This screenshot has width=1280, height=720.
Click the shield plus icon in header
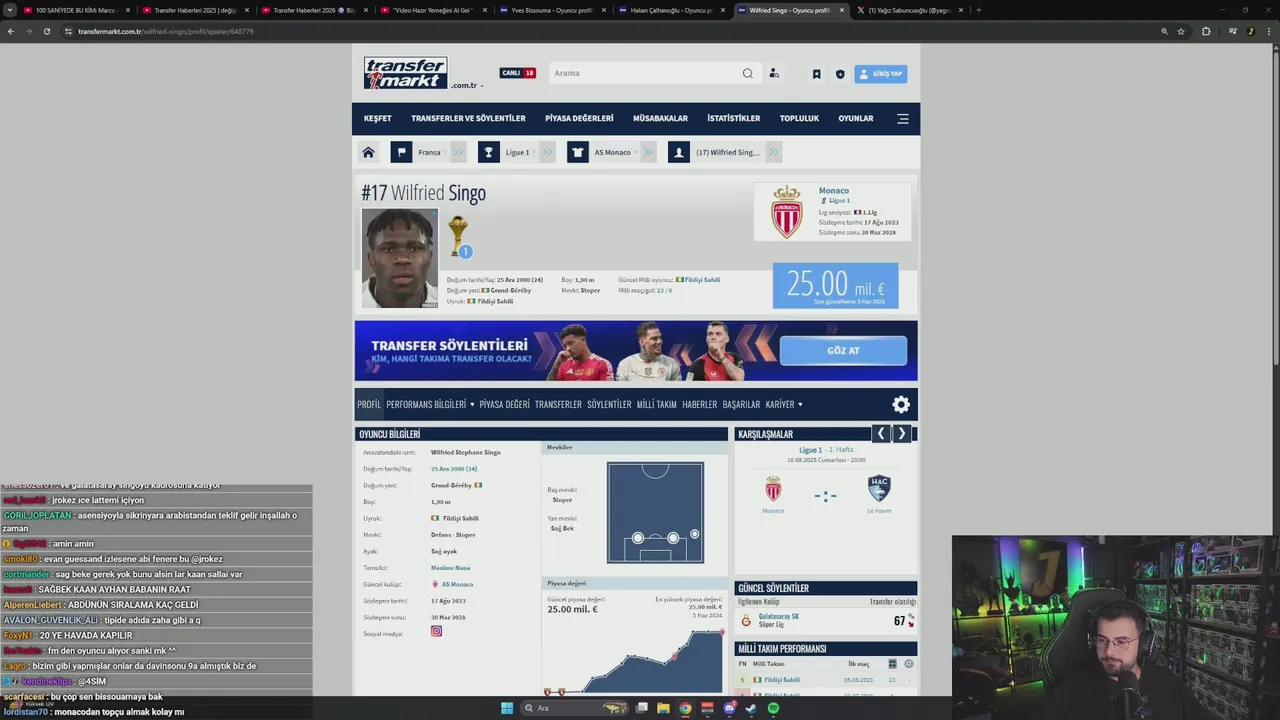[x=840, y=73]
